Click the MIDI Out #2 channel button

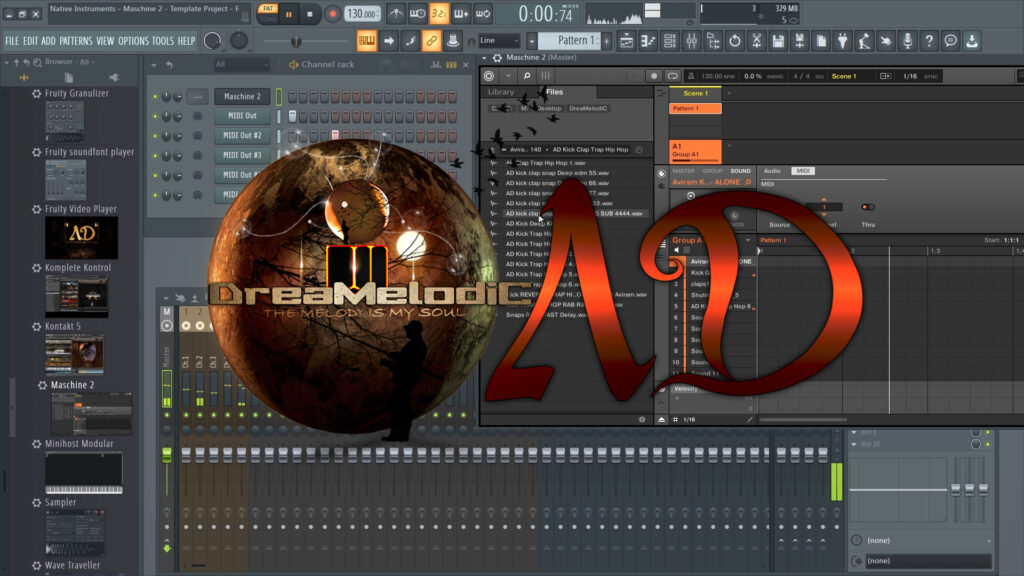click(x=242, y=135)
